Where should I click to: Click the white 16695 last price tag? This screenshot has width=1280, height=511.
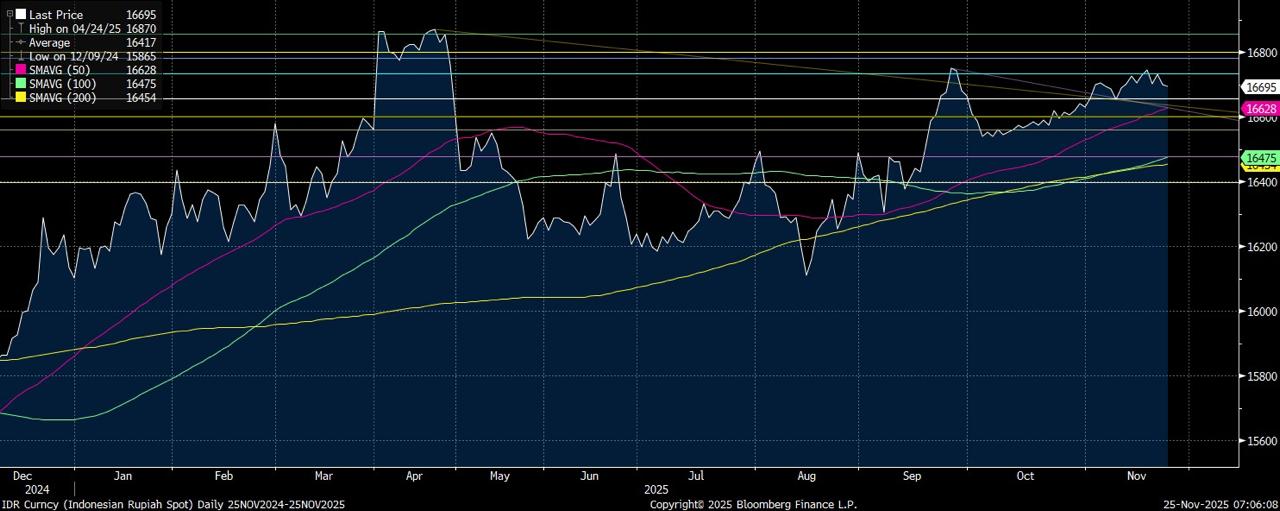tap(1260, 88)
